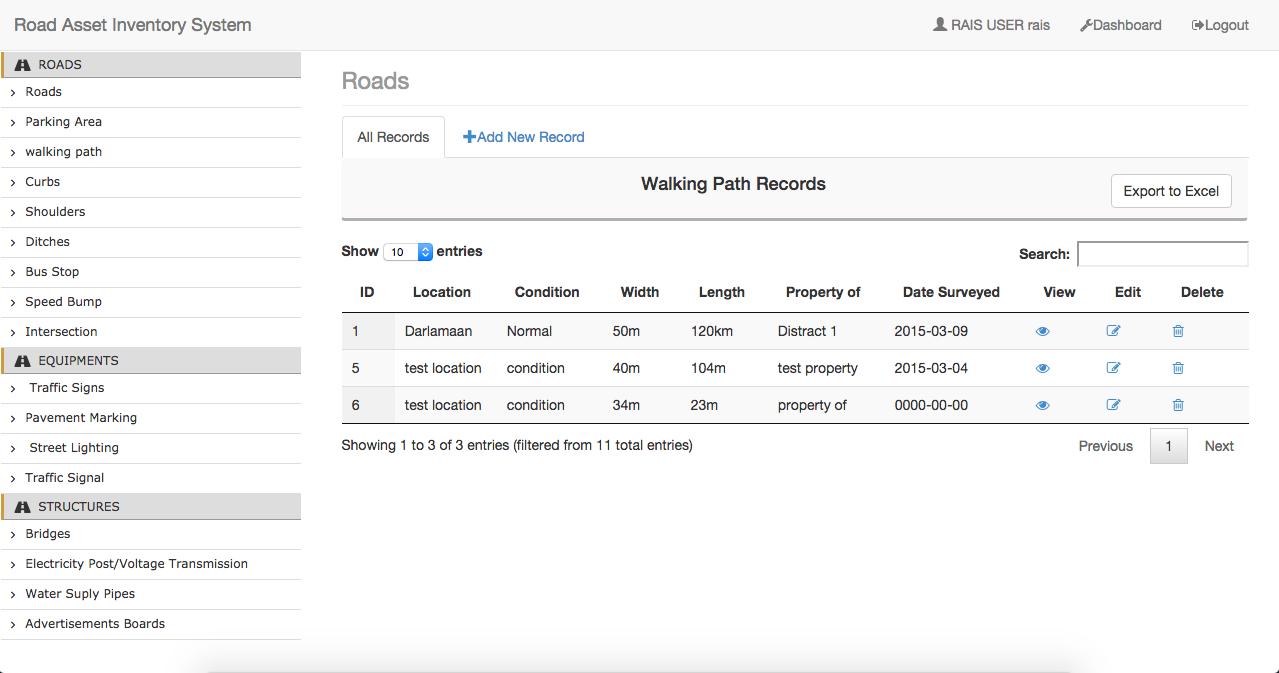Click Logout in the top bar
This screenshot has height=673, width=1279.
(1220, 25)
